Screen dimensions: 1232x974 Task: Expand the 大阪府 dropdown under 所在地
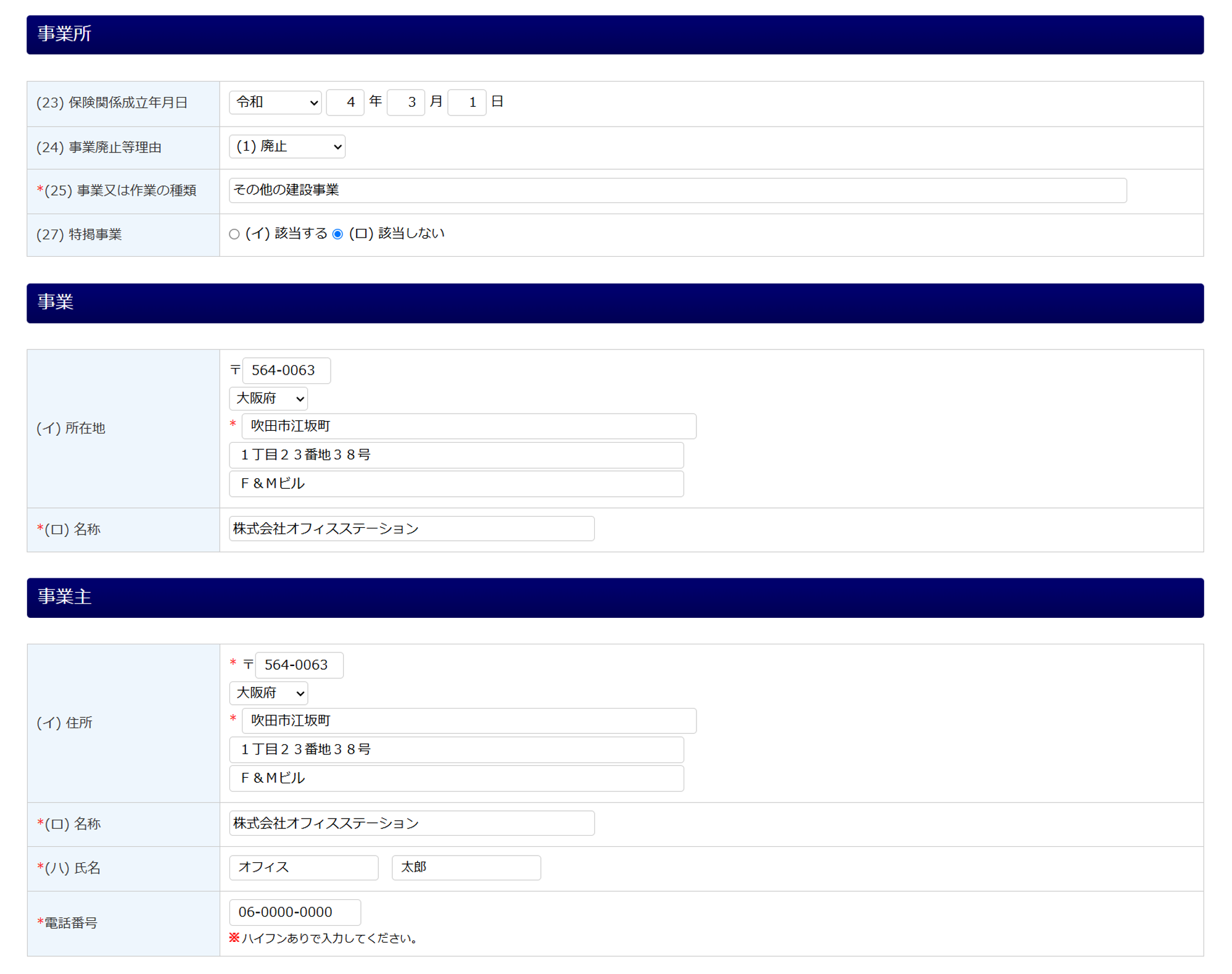[x=268, y=399]
